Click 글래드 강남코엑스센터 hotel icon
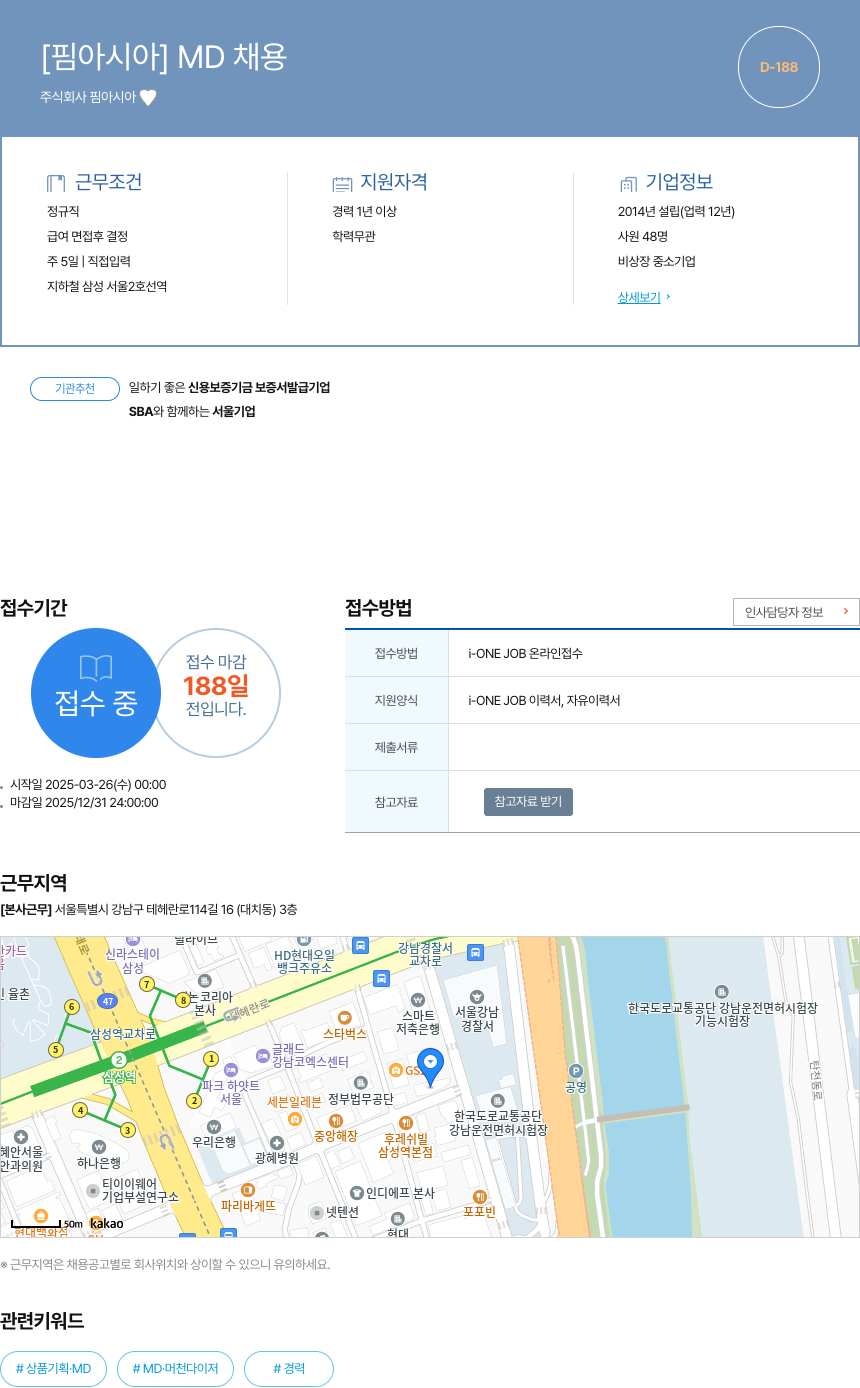The image size is (860, 1388). (263, 1055)
